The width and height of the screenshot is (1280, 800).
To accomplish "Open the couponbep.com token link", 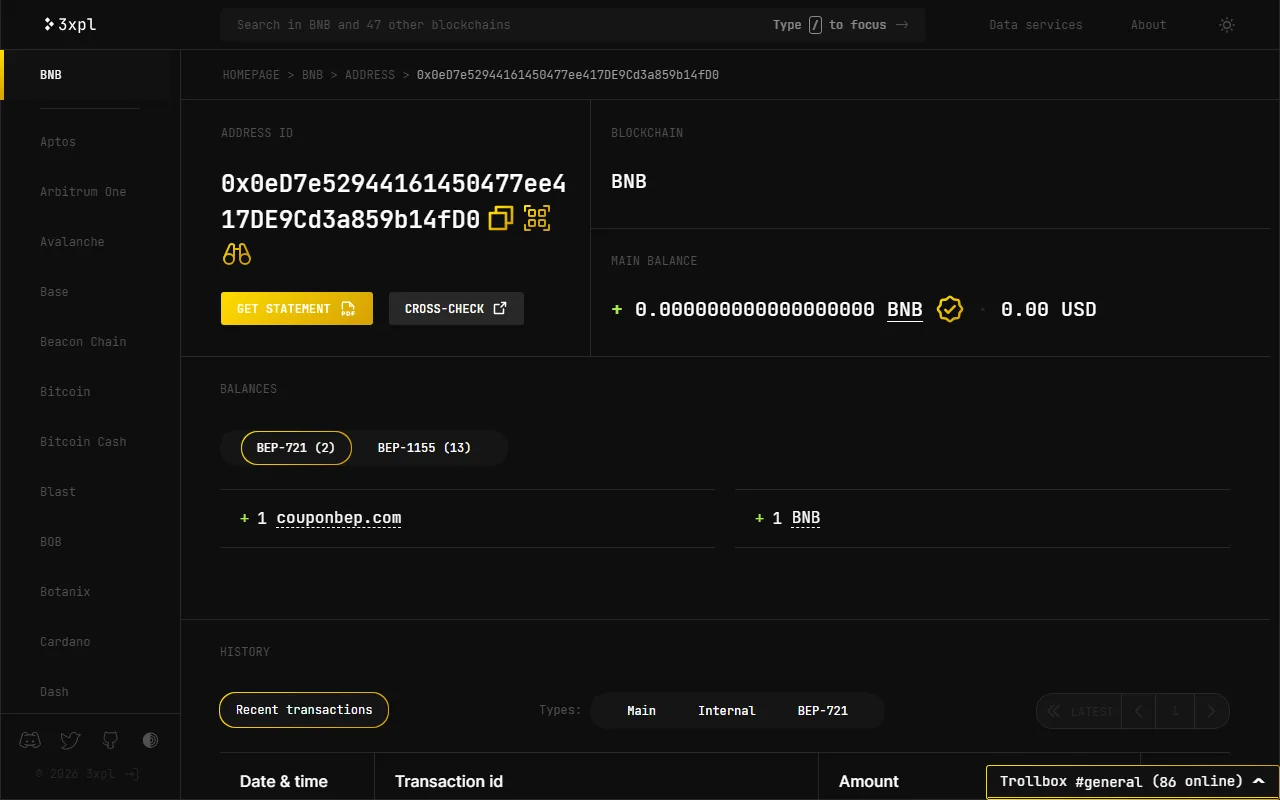I will click(x=339, y=518).
